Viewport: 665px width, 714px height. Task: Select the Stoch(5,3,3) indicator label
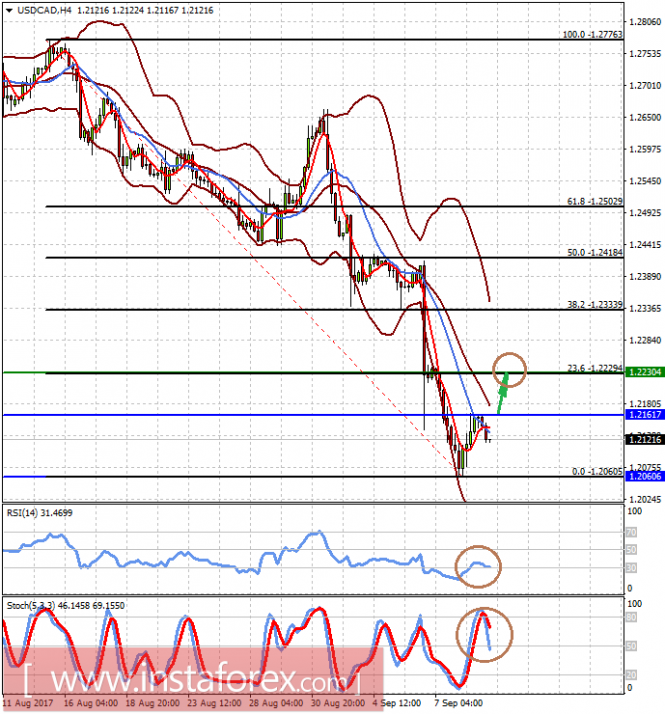[x=66, y=606]
